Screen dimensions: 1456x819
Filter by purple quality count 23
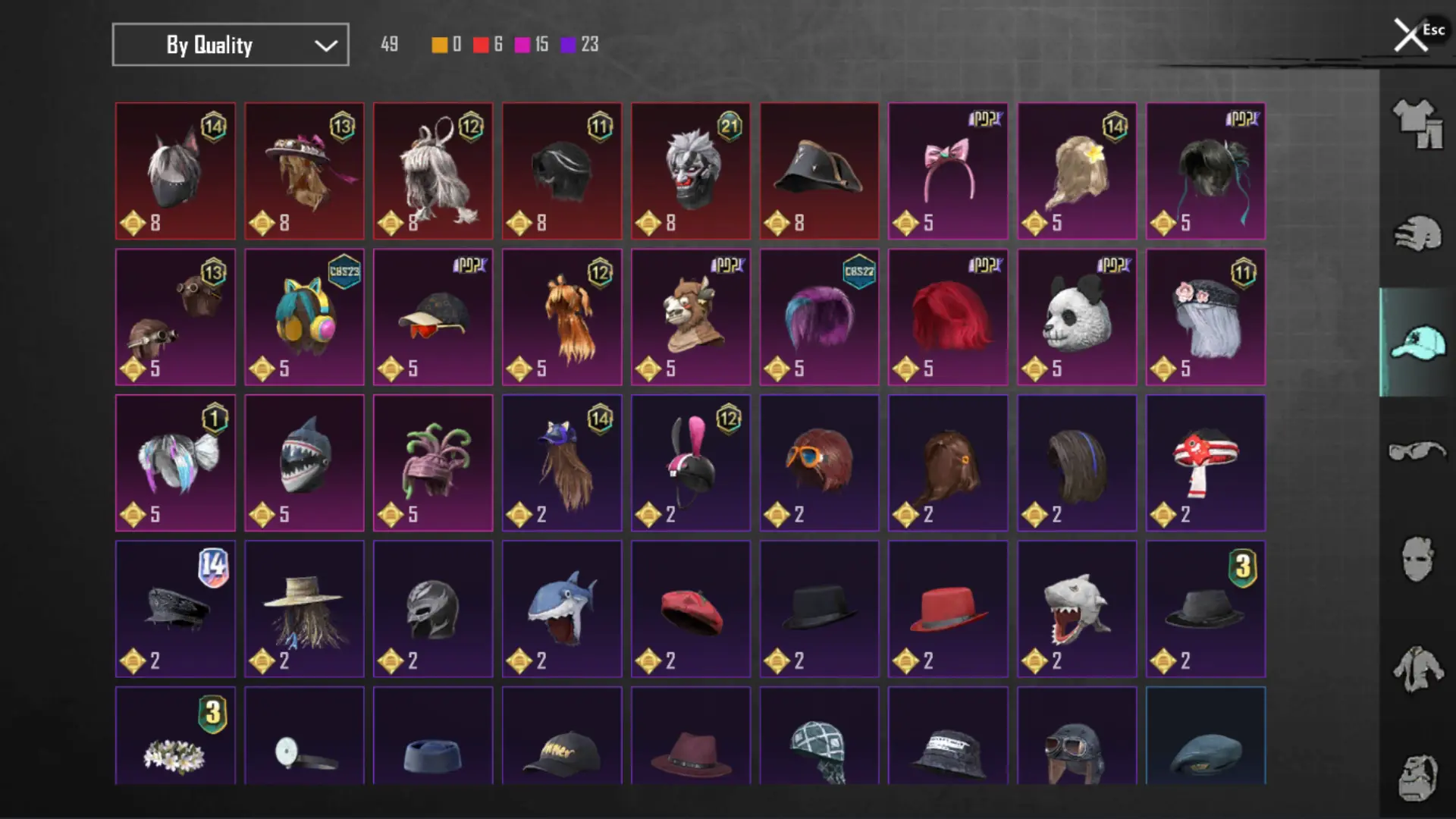[x=579, y=45]
